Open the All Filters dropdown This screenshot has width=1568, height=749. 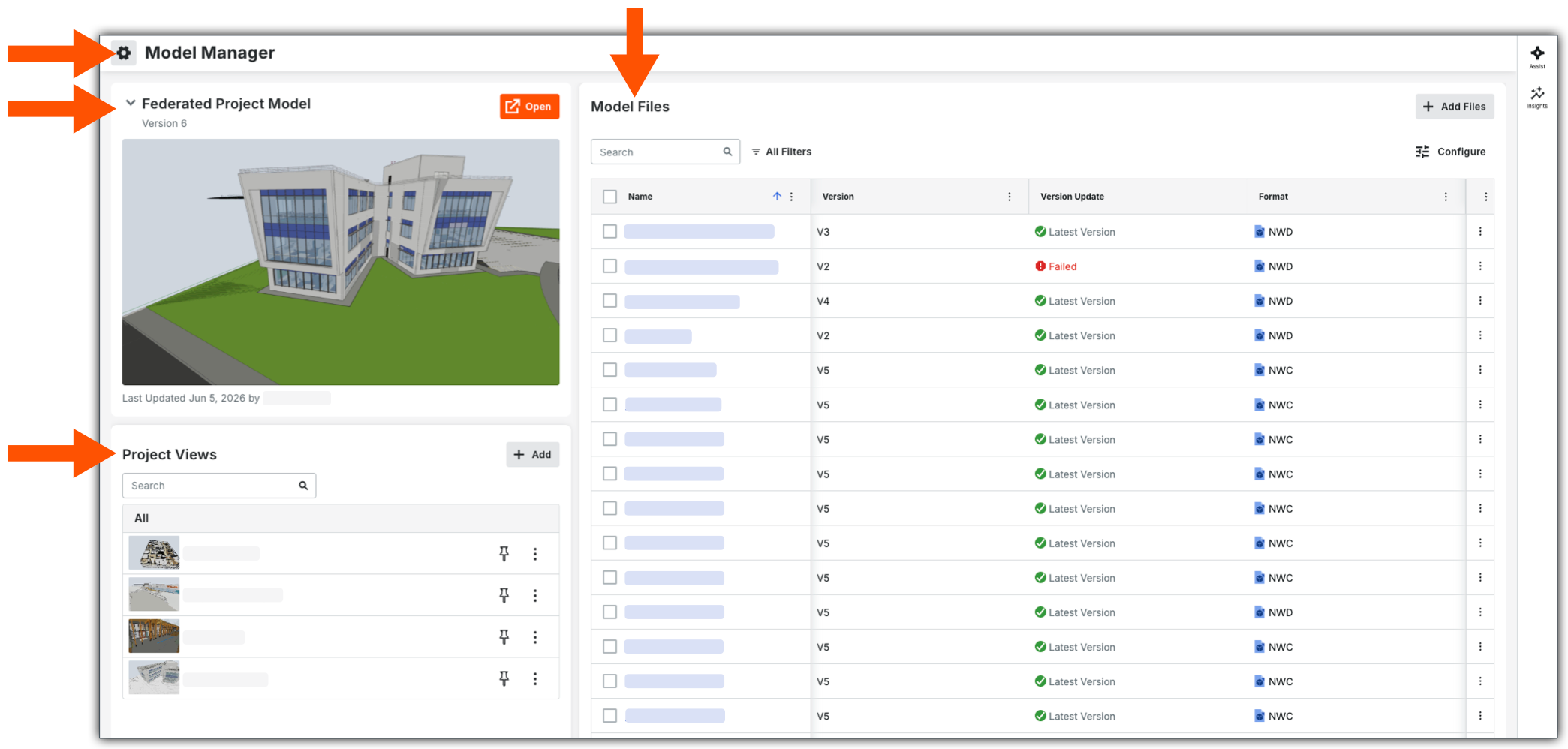pos(781,152)
